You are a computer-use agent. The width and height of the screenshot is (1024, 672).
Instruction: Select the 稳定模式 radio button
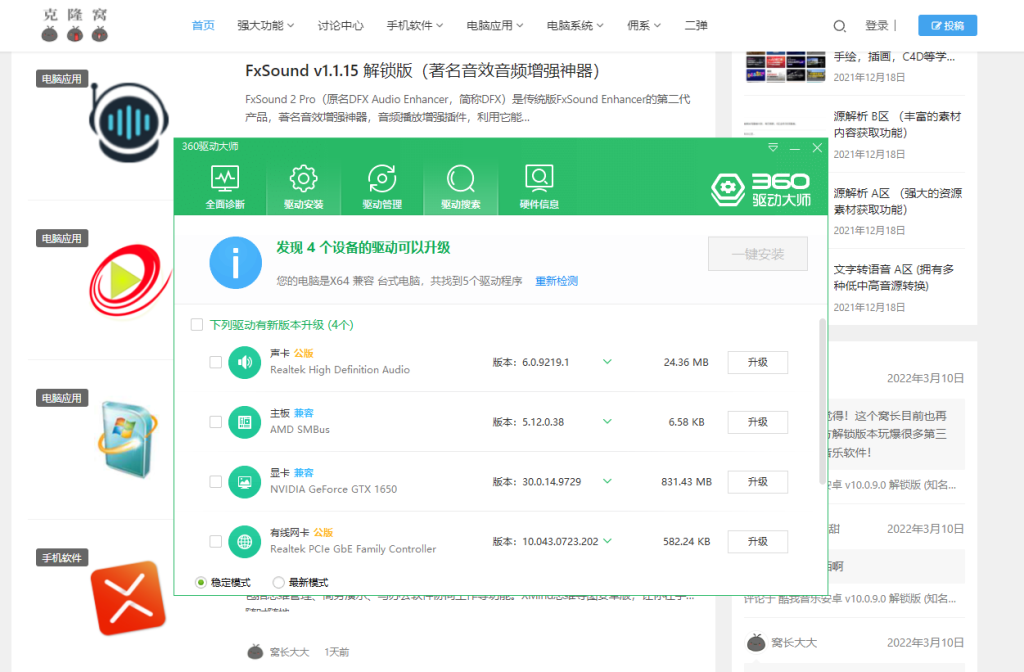[201, 582]
